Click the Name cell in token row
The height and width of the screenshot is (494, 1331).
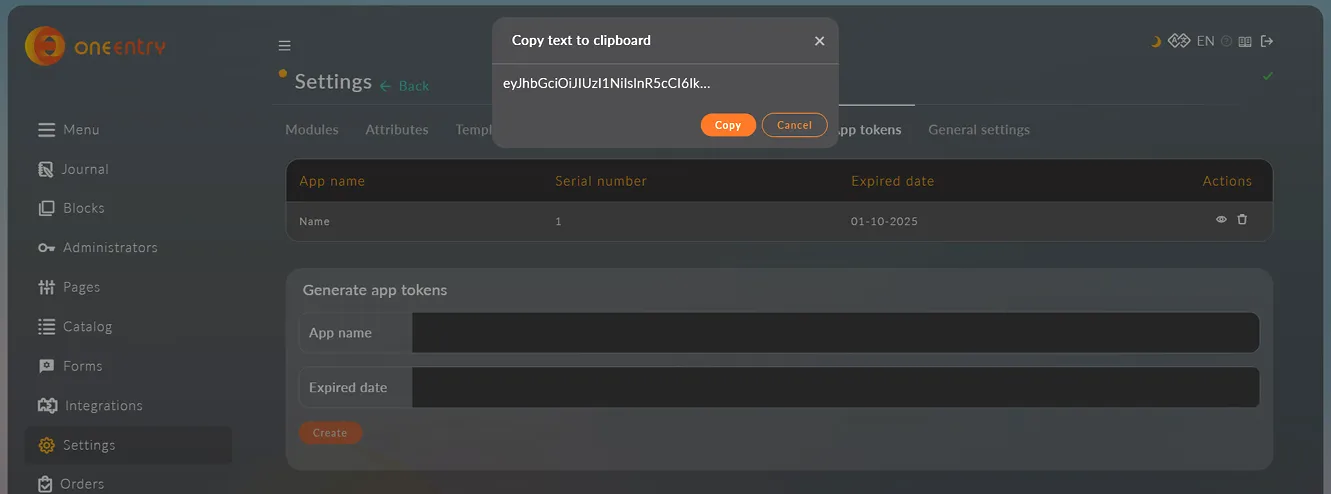click(x=314, y=221)
